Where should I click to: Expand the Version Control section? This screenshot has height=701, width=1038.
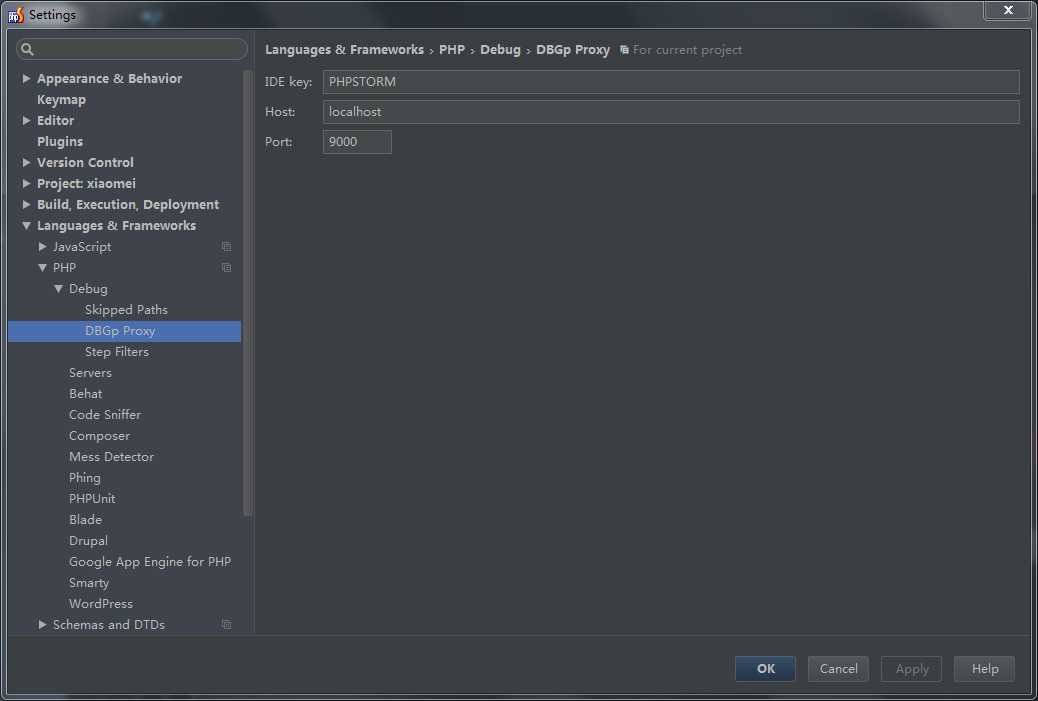[26, 162]
